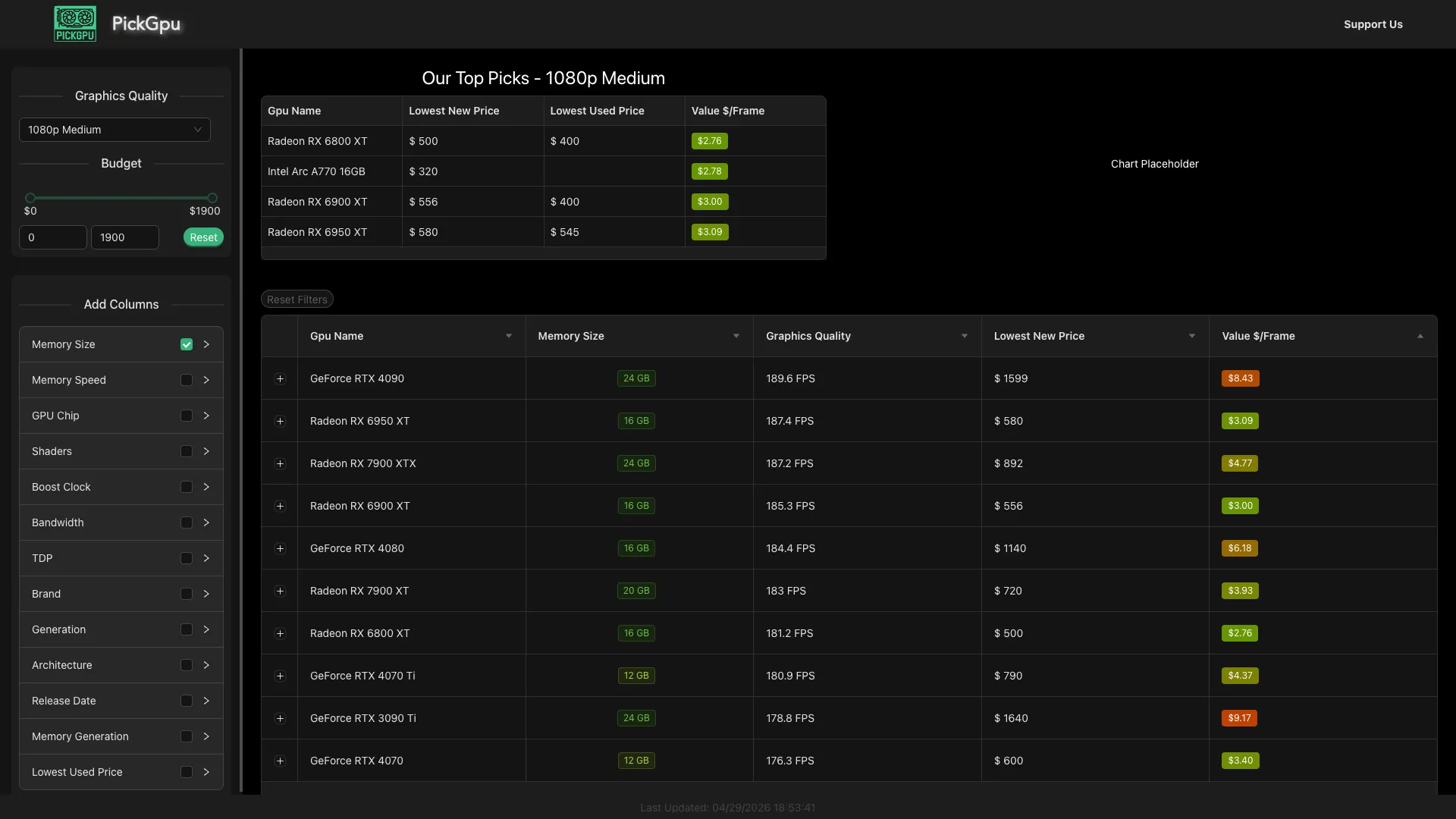1456x819 pixels.
Task: Expand the Bandwidth options chevron
Action: [206, 522]
